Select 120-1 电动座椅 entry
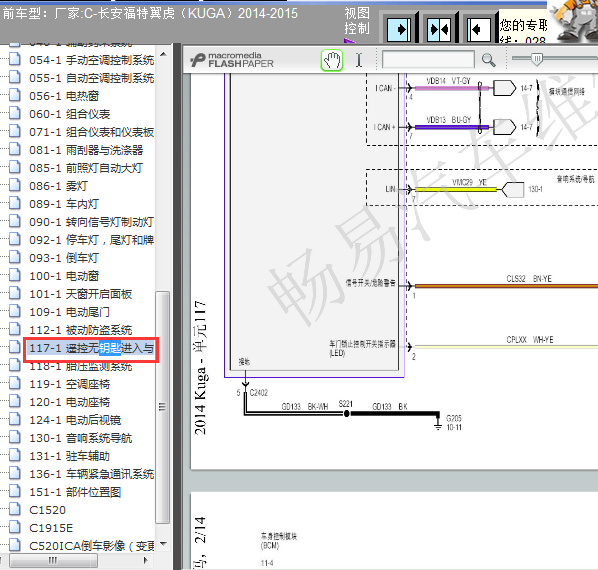The image size is (598, 570). pos(70,402)
